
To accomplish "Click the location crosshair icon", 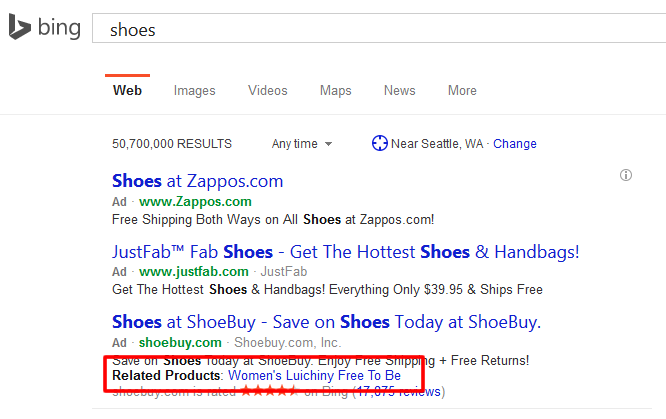I will pyautogui.click(x=379, y=143).
